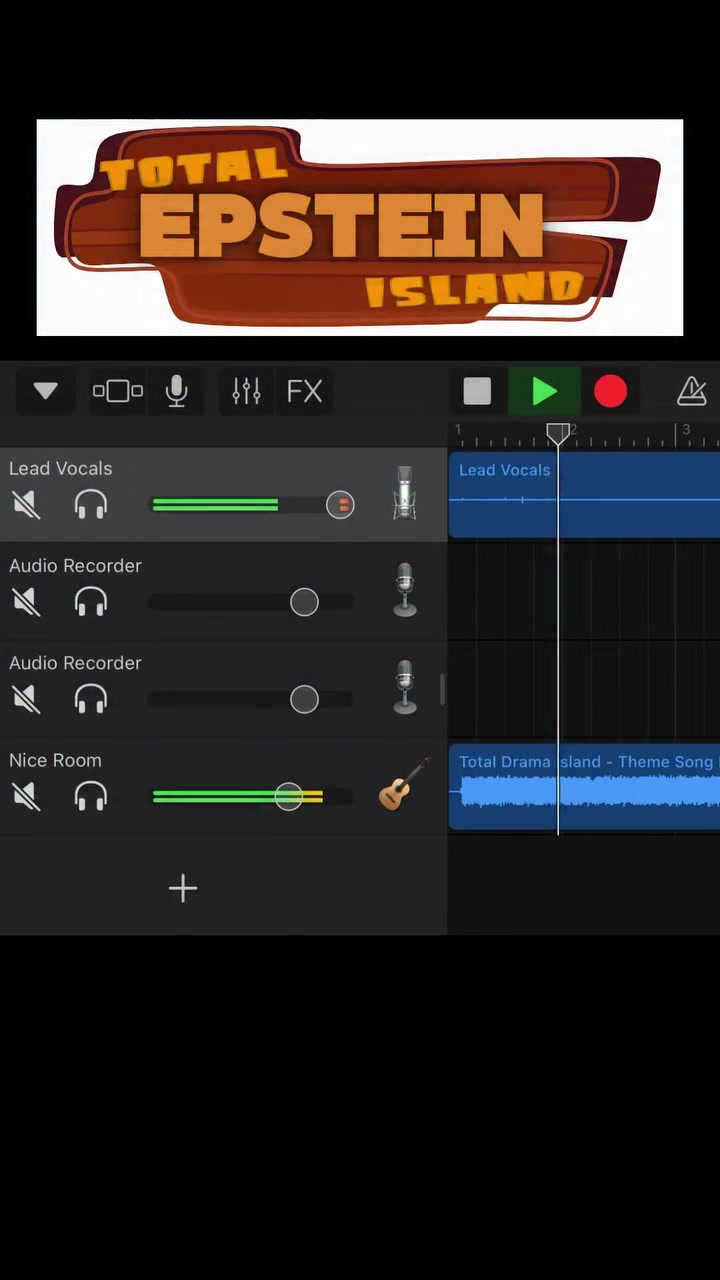Open the microphone instrument view
The image size is (720, 1280).
click(x=177, y=391)
